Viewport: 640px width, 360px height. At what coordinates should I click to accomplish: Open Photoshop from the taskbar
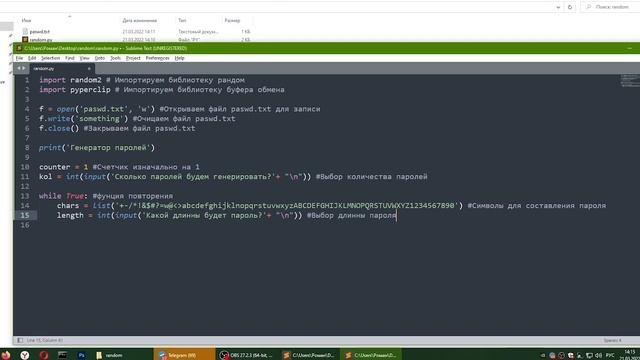point(81,355)
